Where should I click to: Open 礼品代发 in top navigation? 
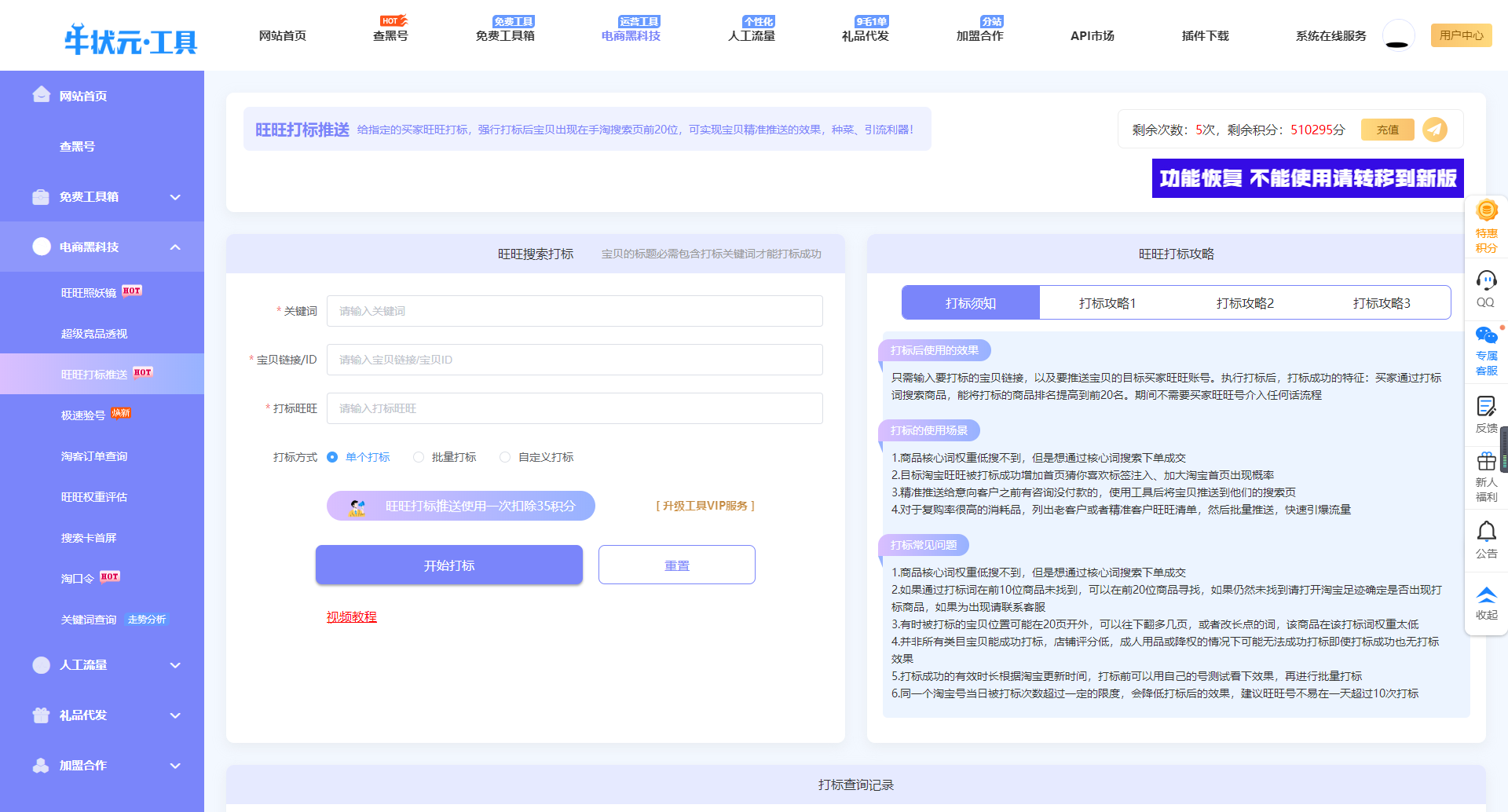tap(865, 35)
